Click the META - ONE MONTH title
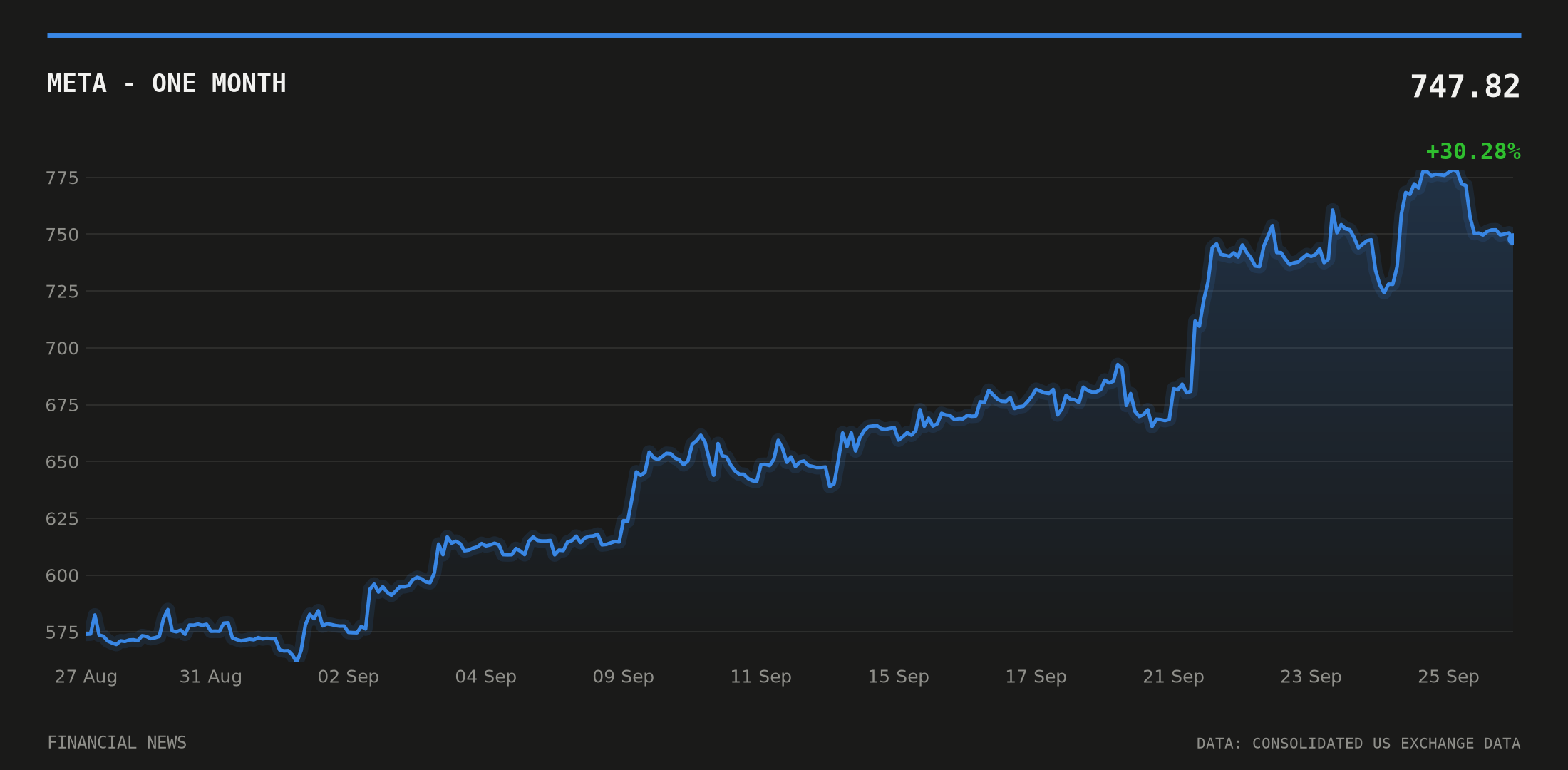The image size is (1568, 770). [166, 83]
